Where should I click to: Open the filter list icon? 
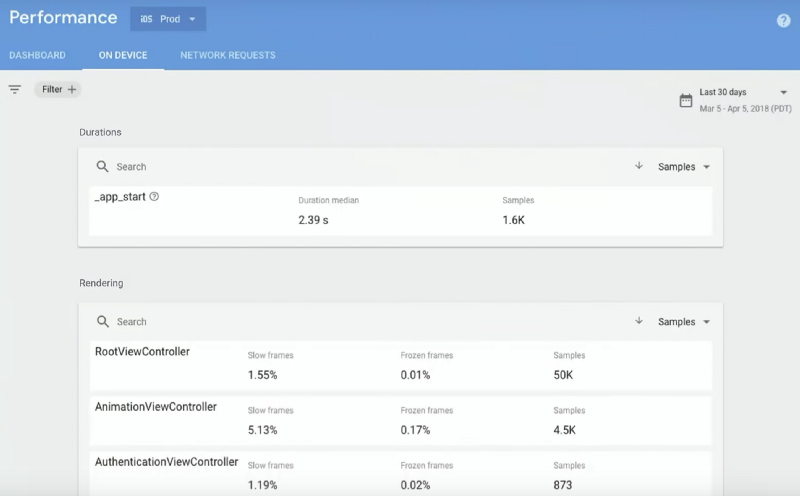click(x=15, y=90)
